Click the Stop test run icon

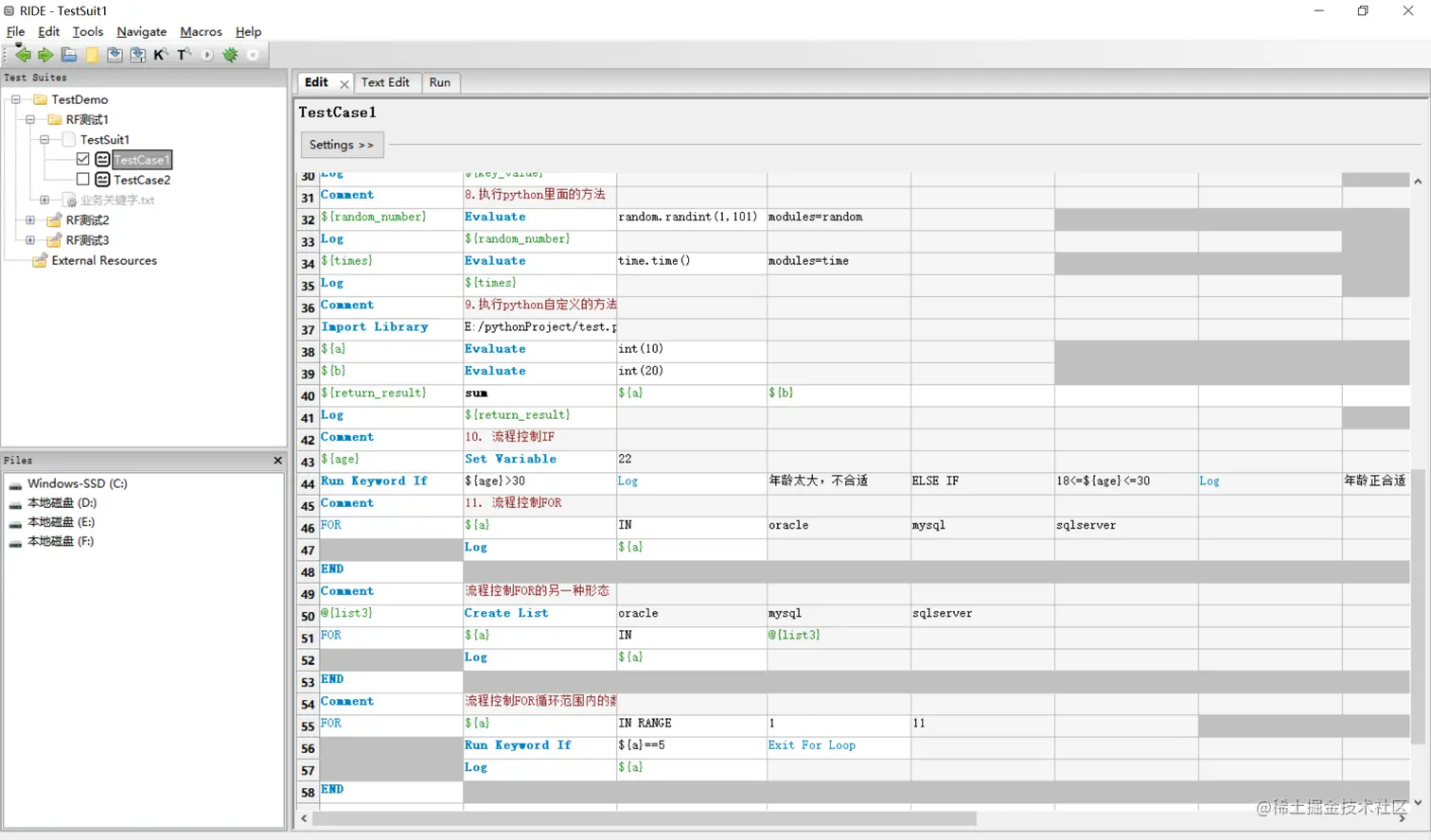pos(253,55)
